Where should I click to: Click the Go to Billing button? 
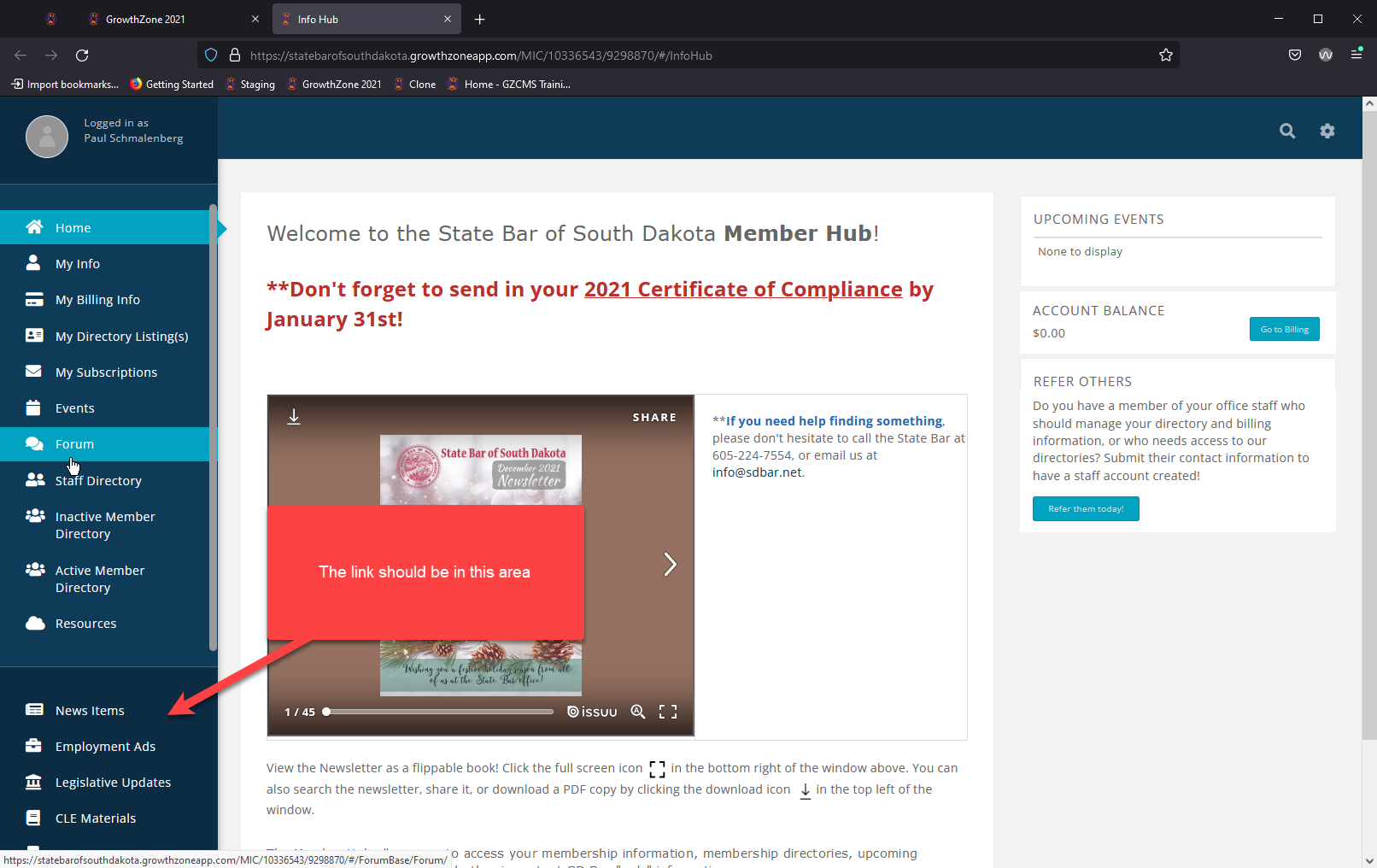pyautogui.click(x=1284, y=329)
